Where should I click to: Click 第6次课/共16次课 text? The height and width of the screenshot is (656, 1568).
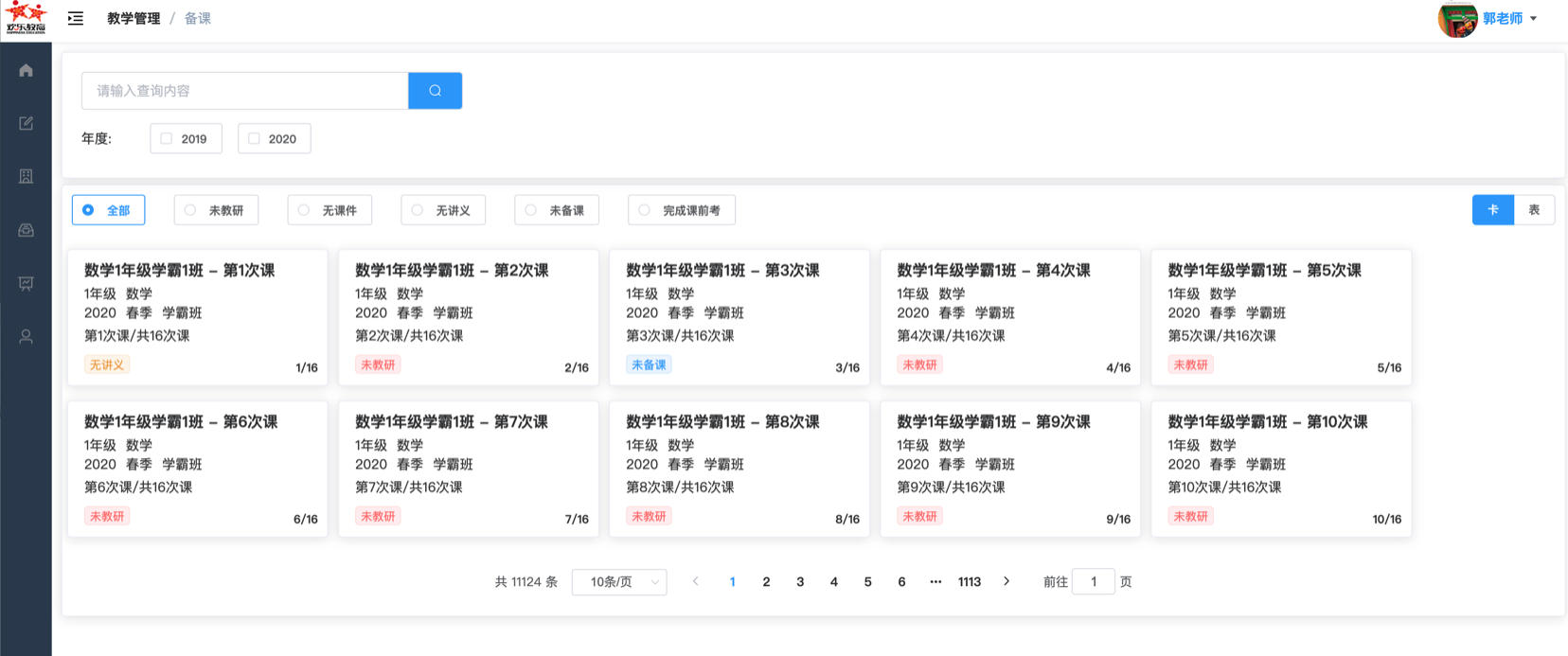138,487
